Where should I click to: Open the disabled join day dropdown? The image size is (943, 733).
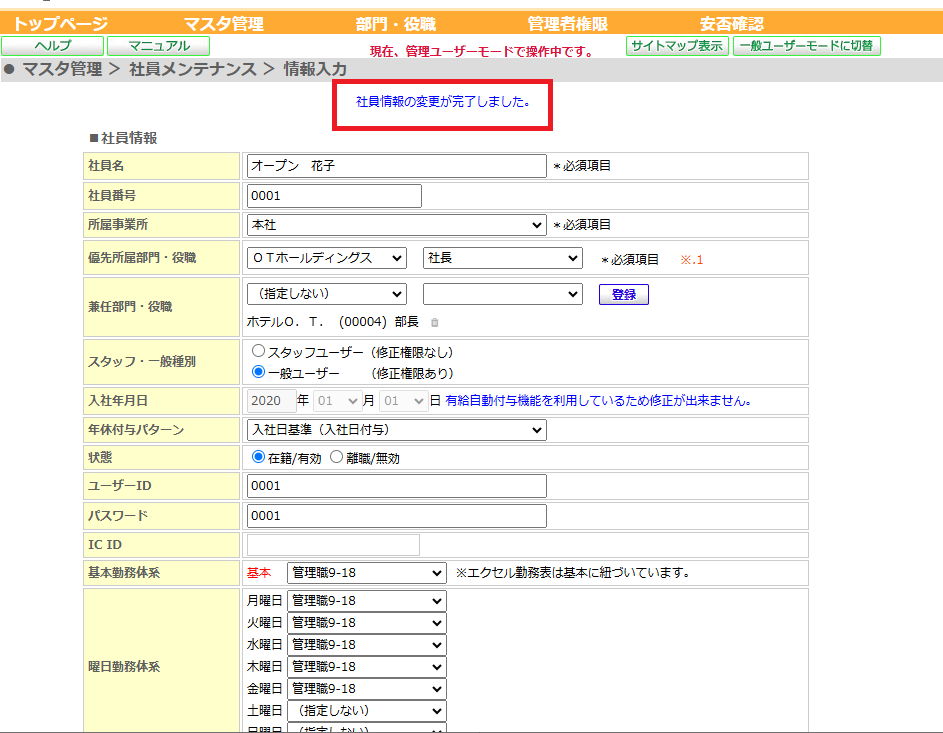pos(403,400)
